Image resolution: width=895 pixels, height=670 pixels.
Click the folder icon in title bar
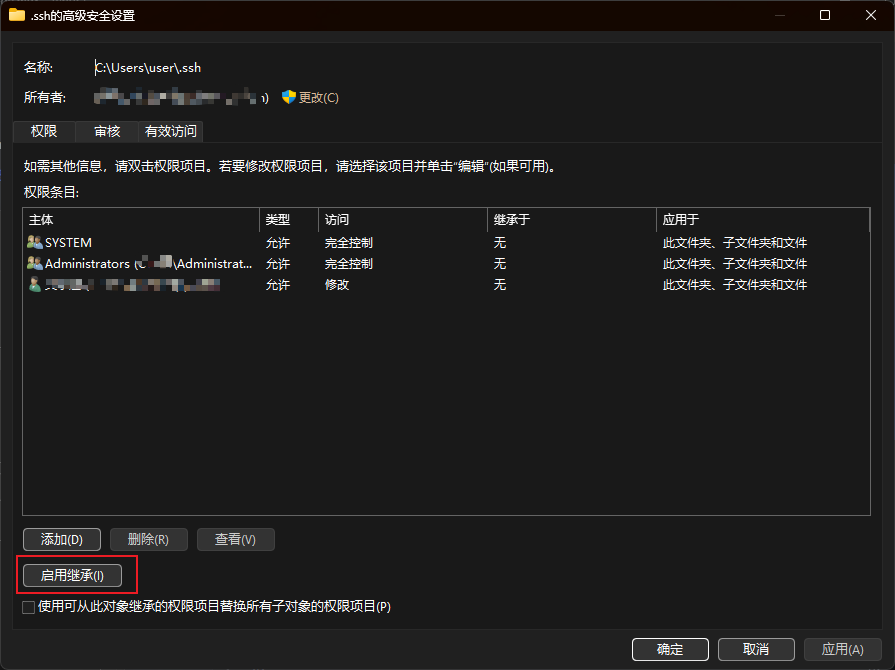(17, 15)
